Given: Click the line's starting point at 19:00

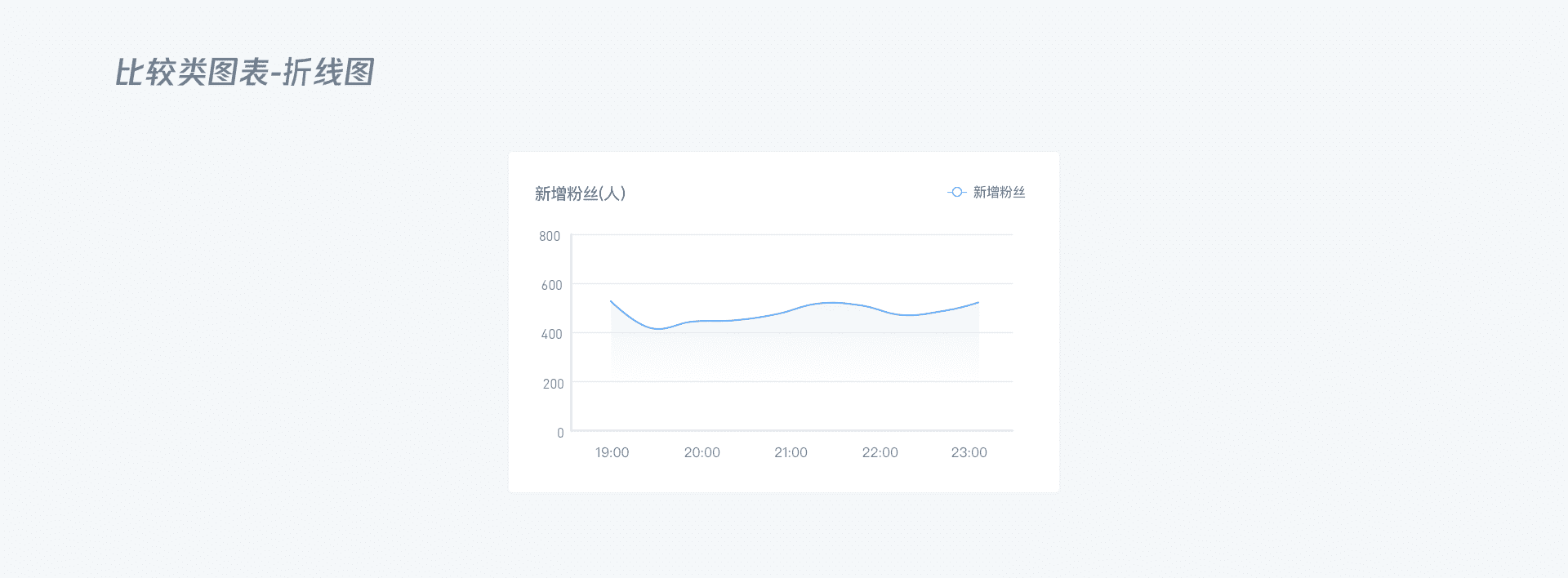Looking at the screenshot, I should pos(612,302).
